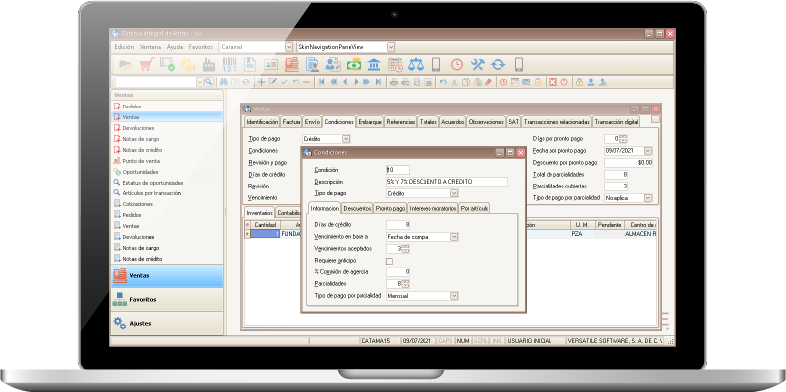Click the padlock icon in small toolbar
The width and height of the screenshot is (786, 392).
point(579,82)
